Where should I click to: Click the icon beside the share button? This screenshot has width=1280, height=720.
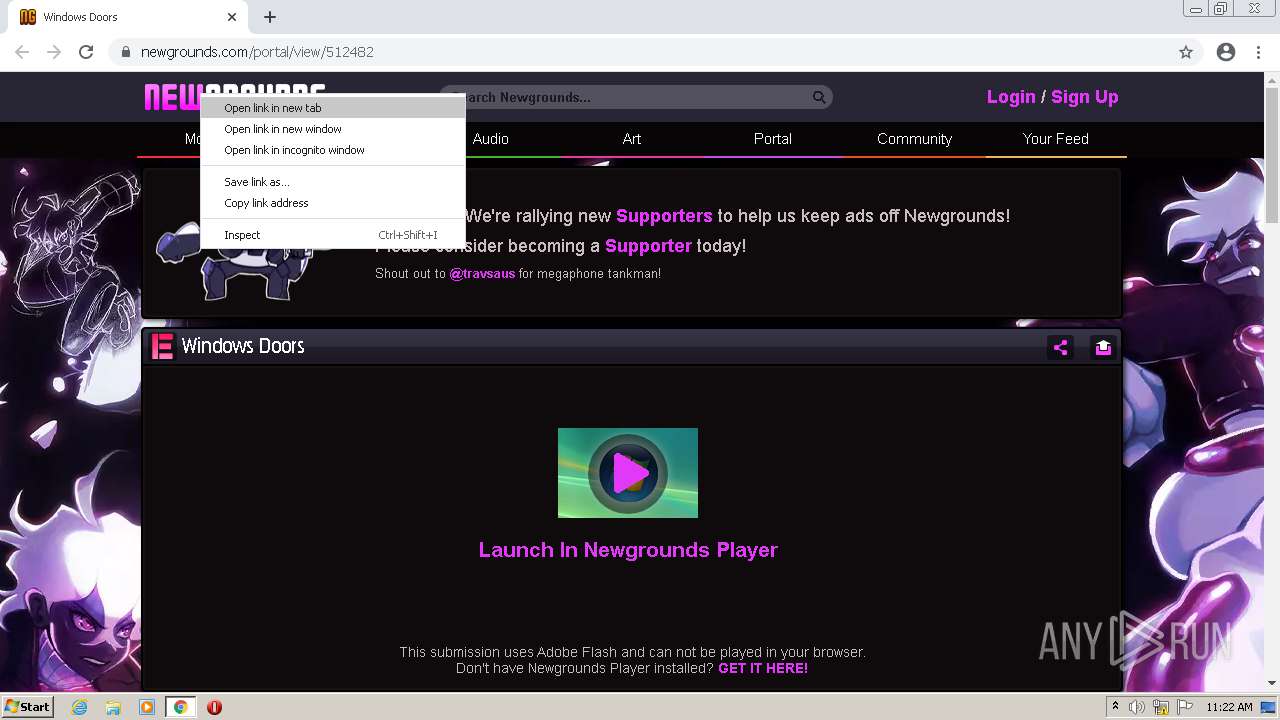1102,347
